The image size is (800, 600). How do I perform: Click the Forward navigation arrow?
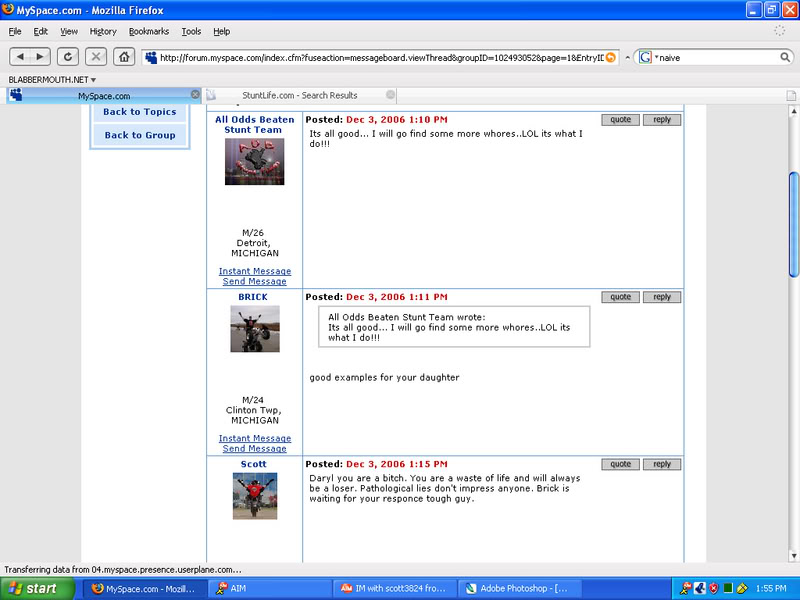tap(41, 56)
